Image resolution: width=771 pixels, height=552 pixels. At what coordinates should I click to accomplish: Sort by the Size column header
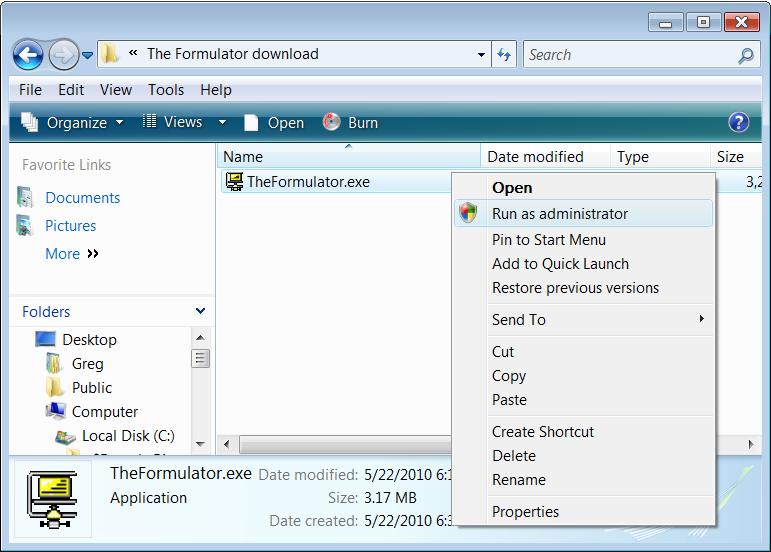click(736, 156)
